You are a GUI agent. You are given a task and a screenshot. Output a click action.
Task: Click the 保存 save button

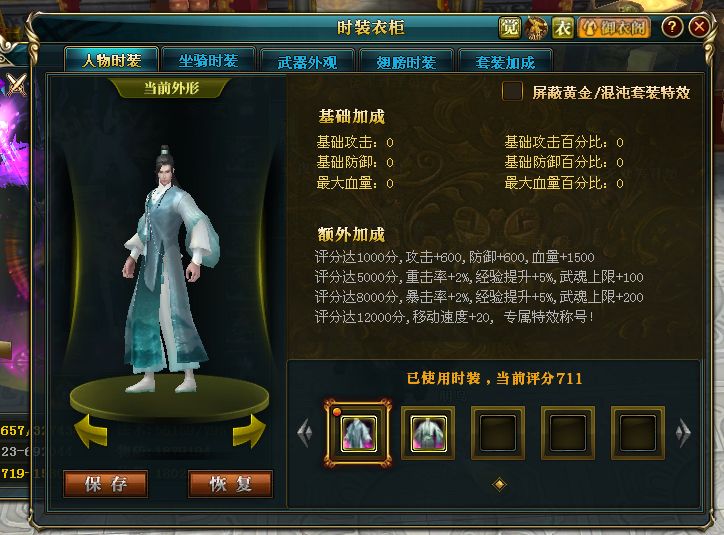(106, 484)
